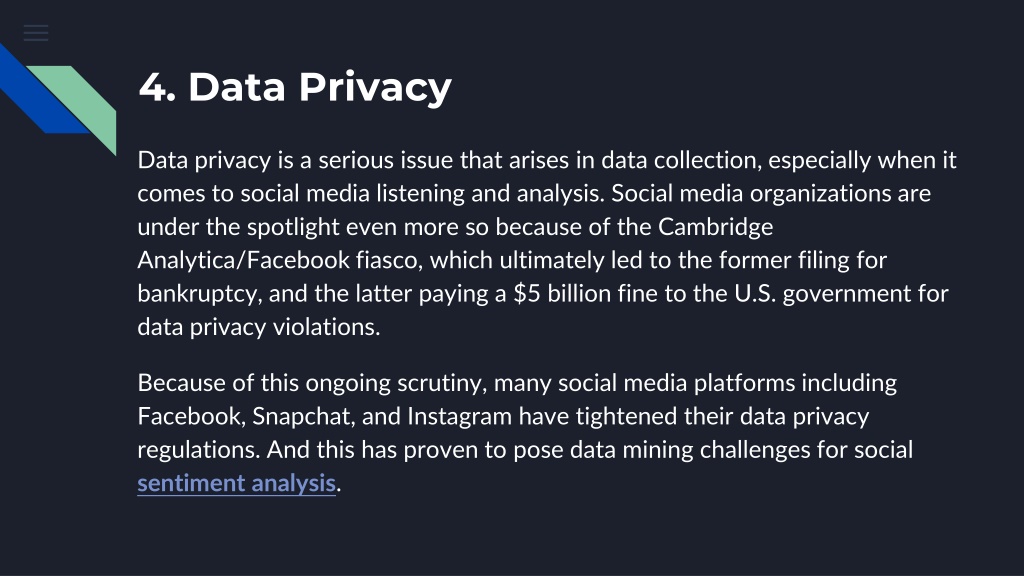Click the word 'Cambridge' in the paragraph
1024x576 pixels.
click(715, 227)
